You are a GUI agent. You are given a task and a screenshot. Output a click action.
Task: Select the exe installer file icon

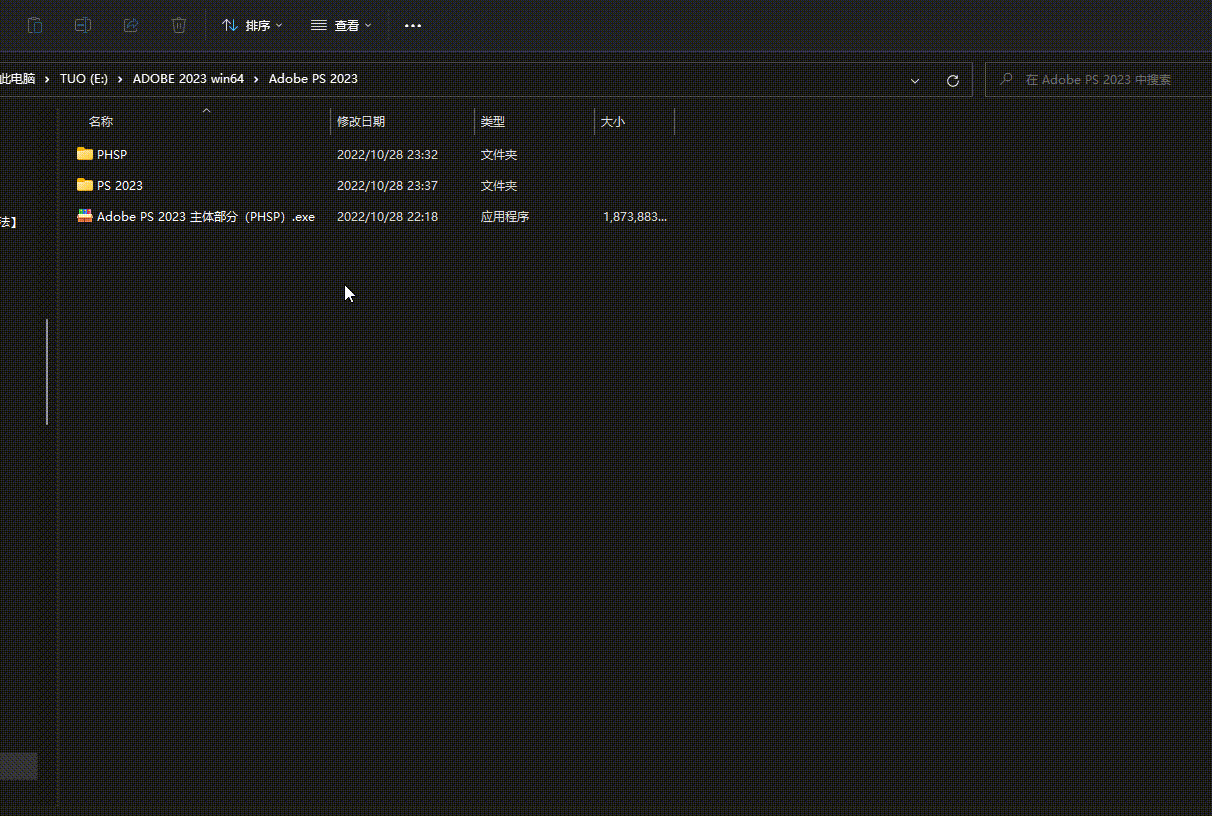point(85,216)
